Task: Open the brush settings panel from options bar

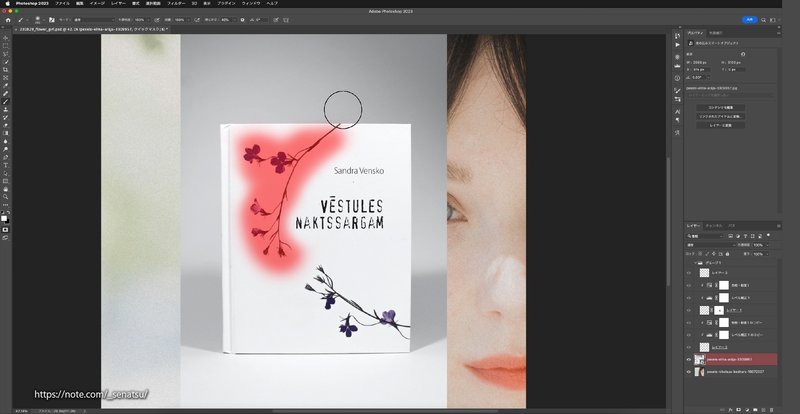Action: pyautogui.click(x=52, y=20)
